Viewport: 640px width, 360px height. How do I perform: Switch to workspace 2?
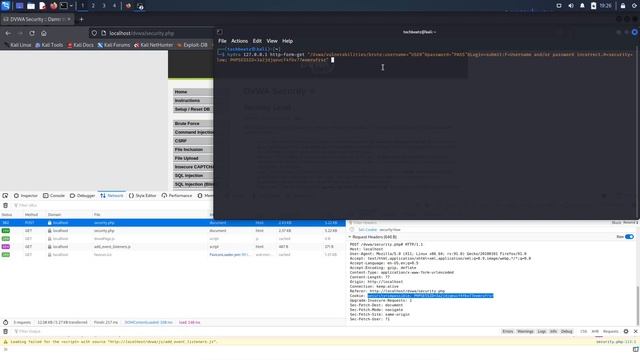tap(93, 6)
